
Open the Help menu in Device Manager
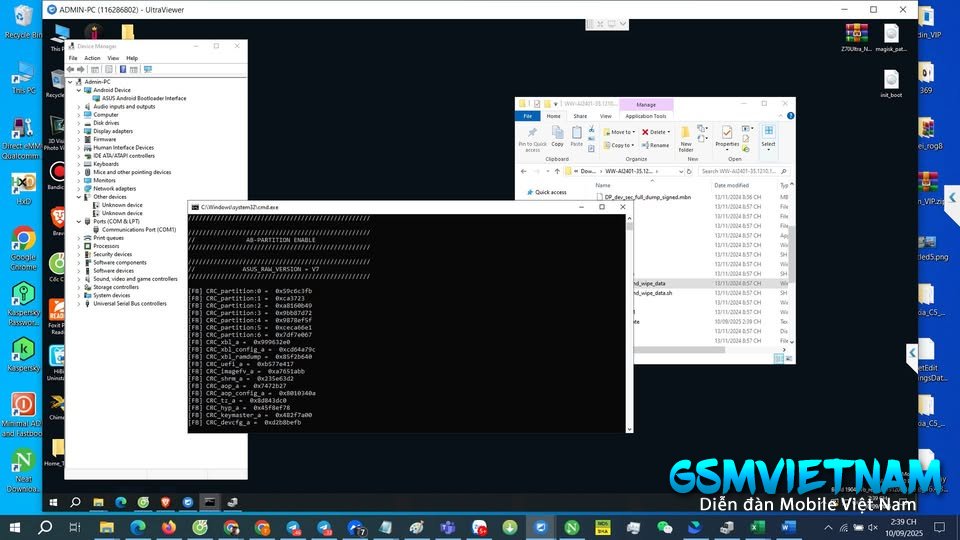132,58
